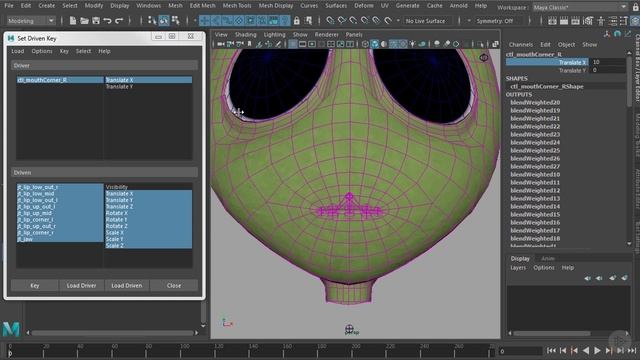The image size is (640, 360).
Task: Toggle the Channel Box panel icon
Action: (x=635, y=21)
